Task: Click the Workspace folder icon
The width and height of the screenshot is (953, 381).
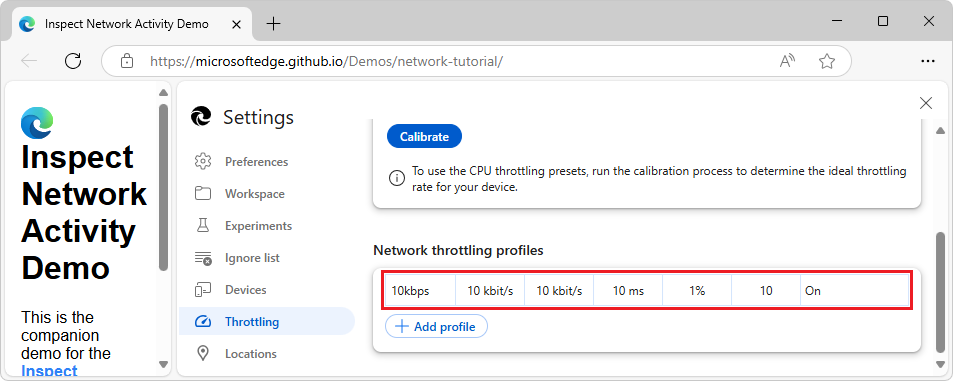Action: pos(202,194)
